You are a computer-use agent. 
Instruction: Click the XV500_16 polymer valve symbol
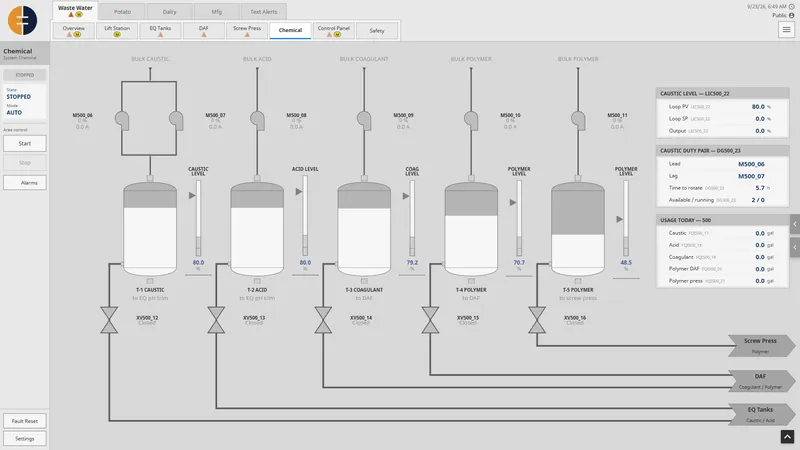pos(537,320)
